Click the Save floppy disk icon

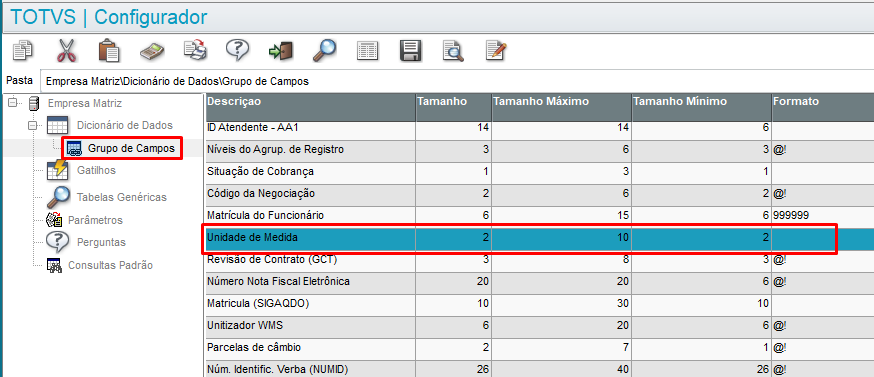[410, 51]
